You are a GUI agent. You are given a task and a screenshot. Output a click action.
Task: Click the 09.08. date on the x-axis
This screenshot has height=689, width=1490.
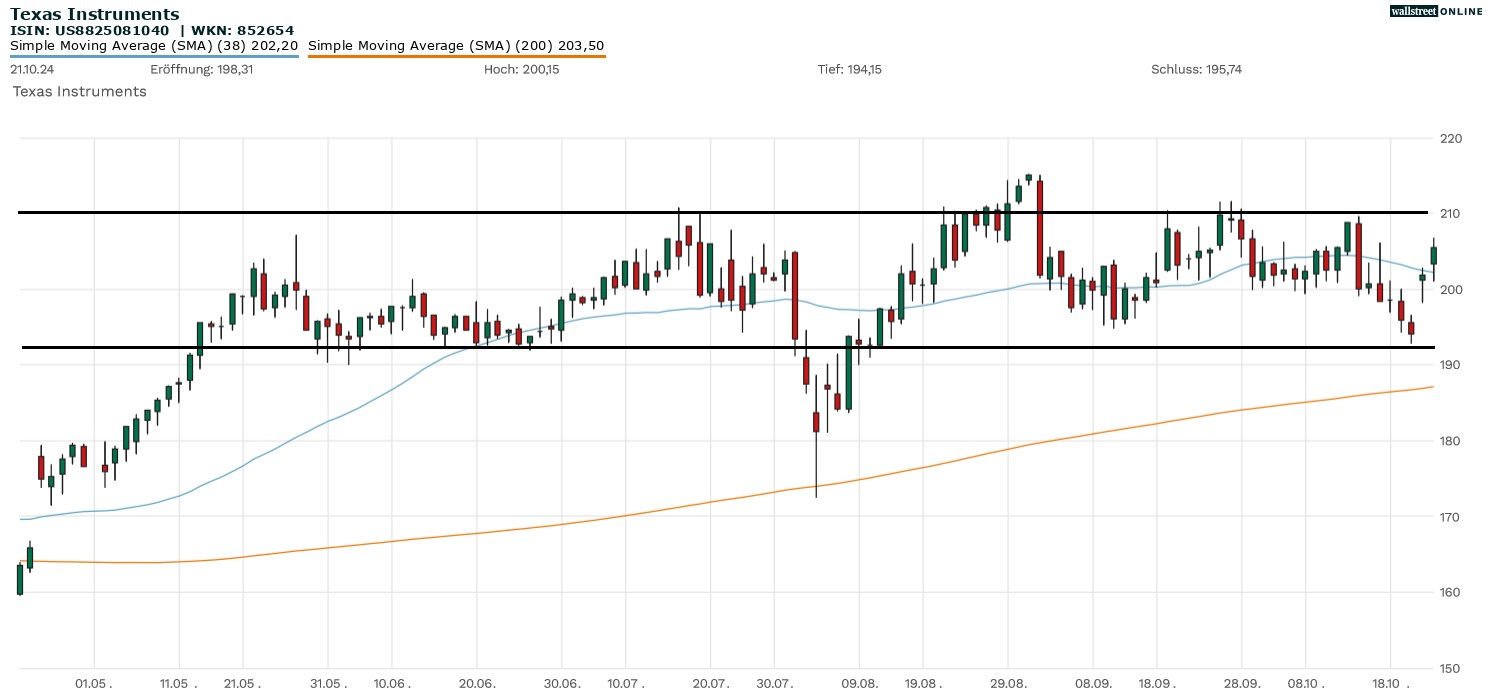[859, 684]
